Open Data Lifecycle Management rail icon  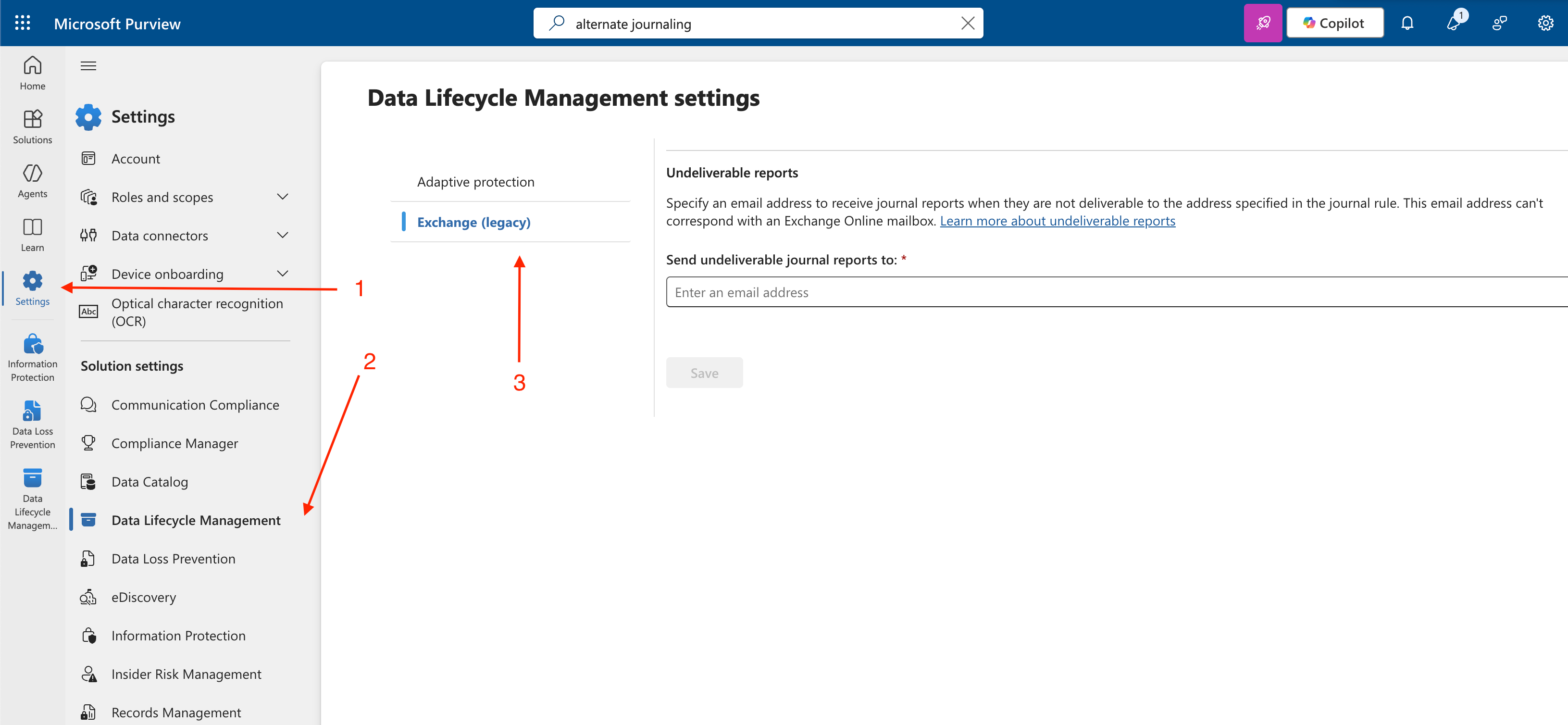coord(32,499)
